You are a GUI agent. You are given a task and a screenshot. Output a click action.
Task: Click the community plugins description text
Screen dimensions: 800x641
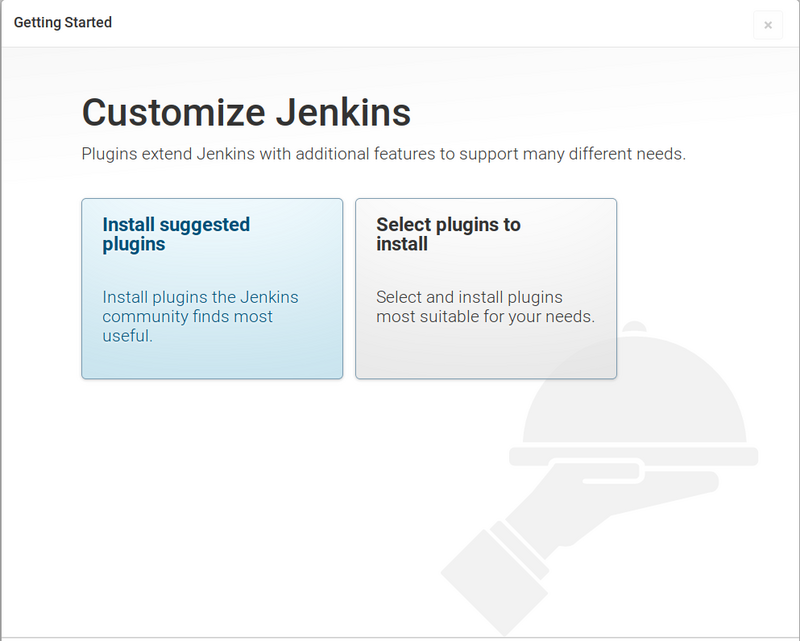pos(200,316)
